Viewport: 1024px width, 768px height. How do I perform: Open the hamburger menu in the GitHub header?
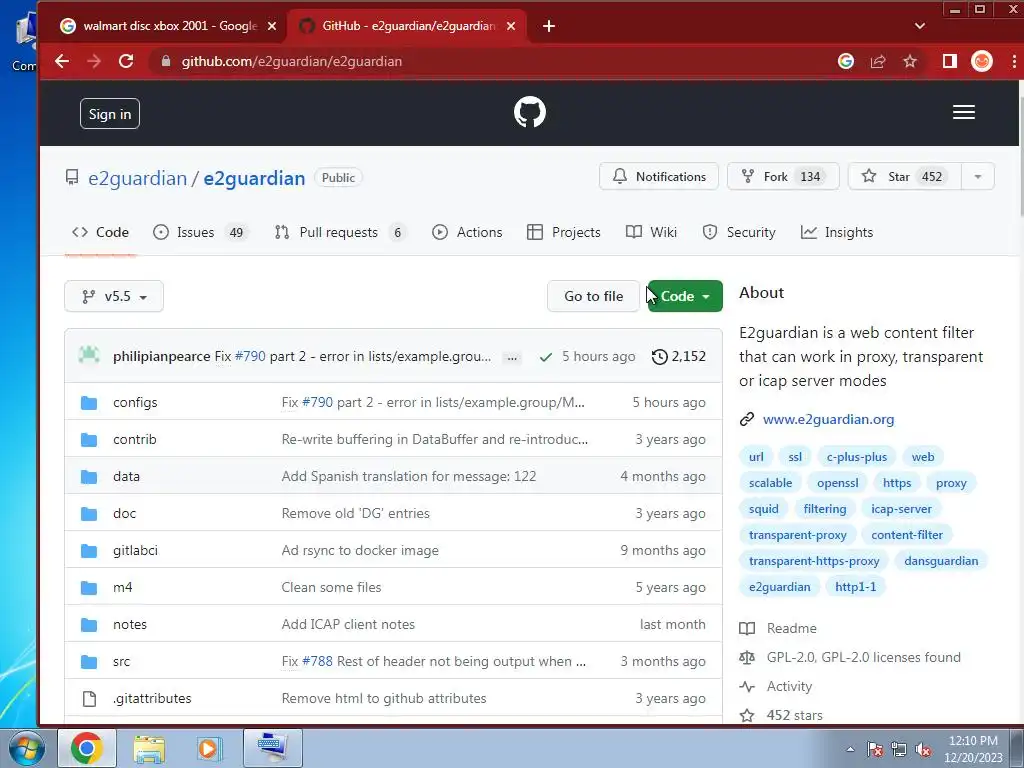pyautogui.click(x=963, y=112)
